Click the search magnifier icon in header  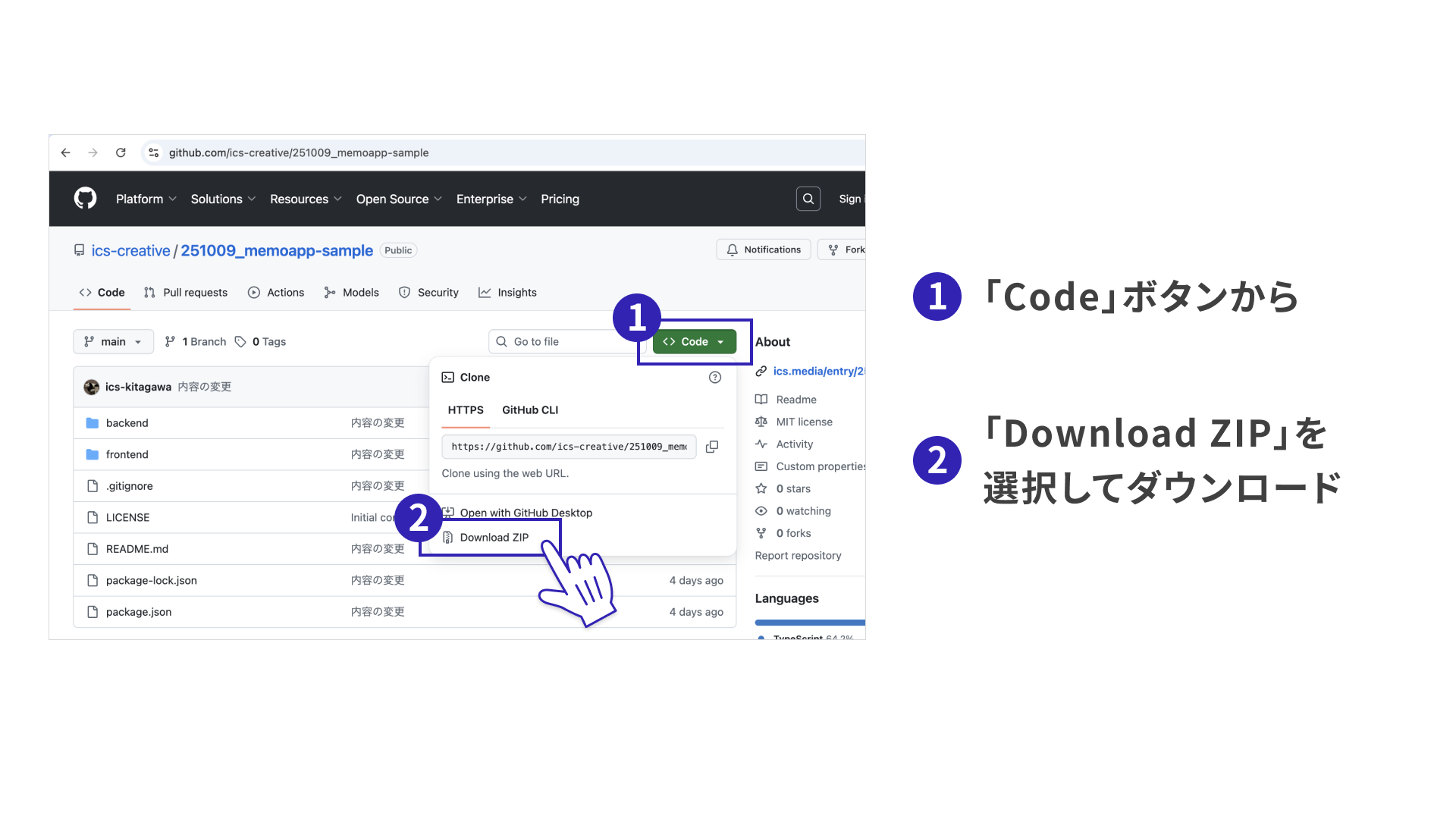tap(808, 199)
